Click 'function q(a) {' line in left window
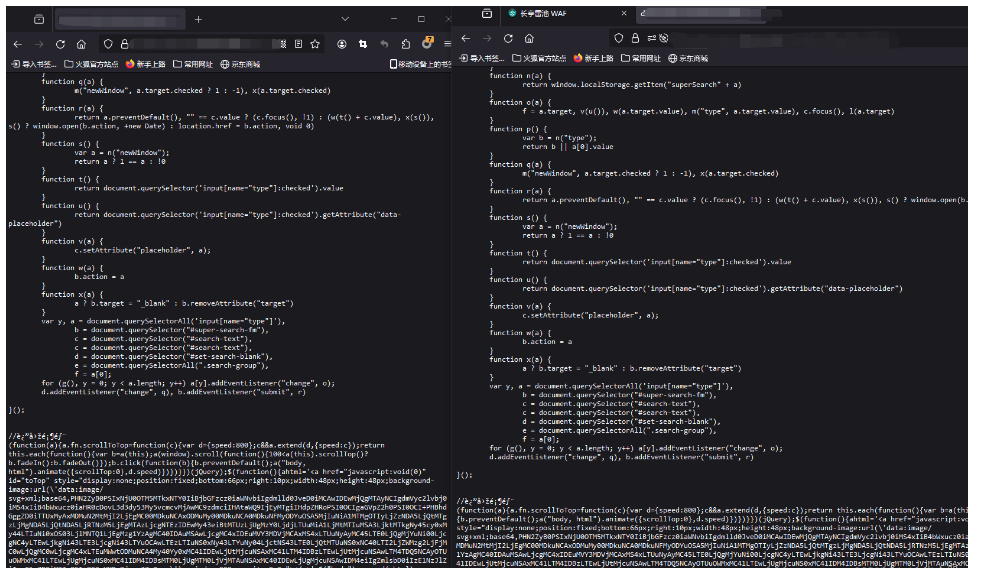 coord(72,82)
